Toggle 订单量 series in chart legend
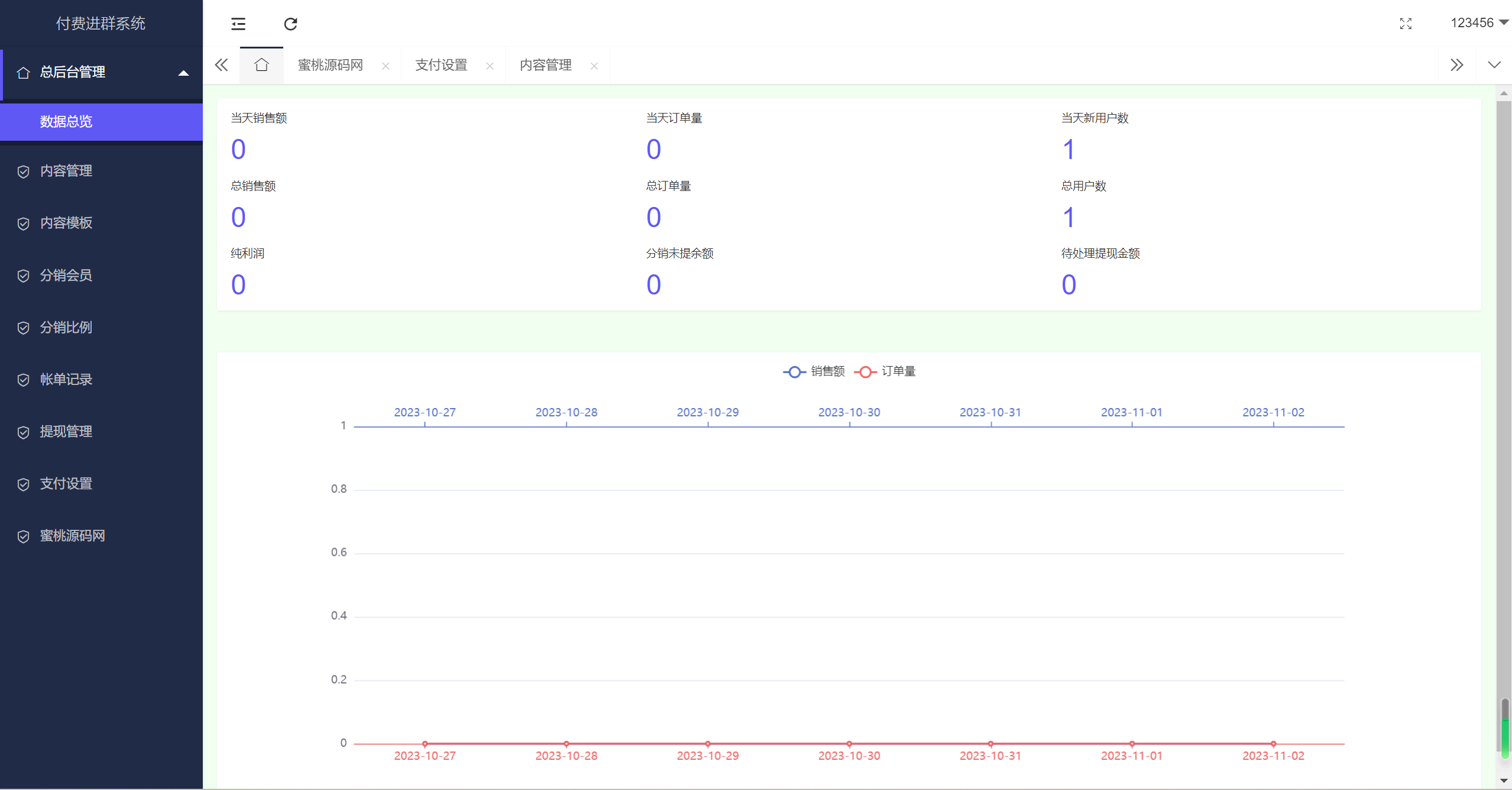This screenshot has width=1512, height=790. [885, 371]
